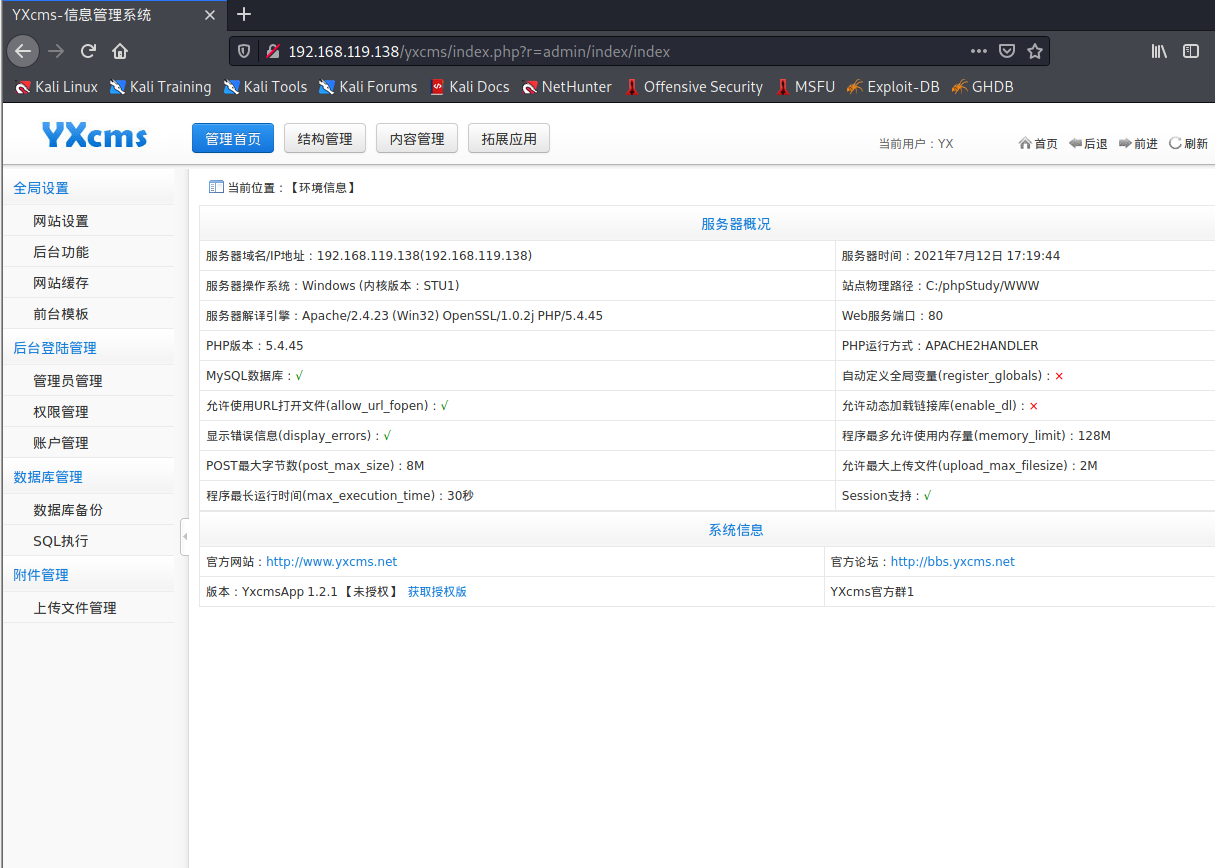Click the 站点物理路径 C:/phpStudy/WWW cell
This screenshot has width=1215, height=868.
1025,286
